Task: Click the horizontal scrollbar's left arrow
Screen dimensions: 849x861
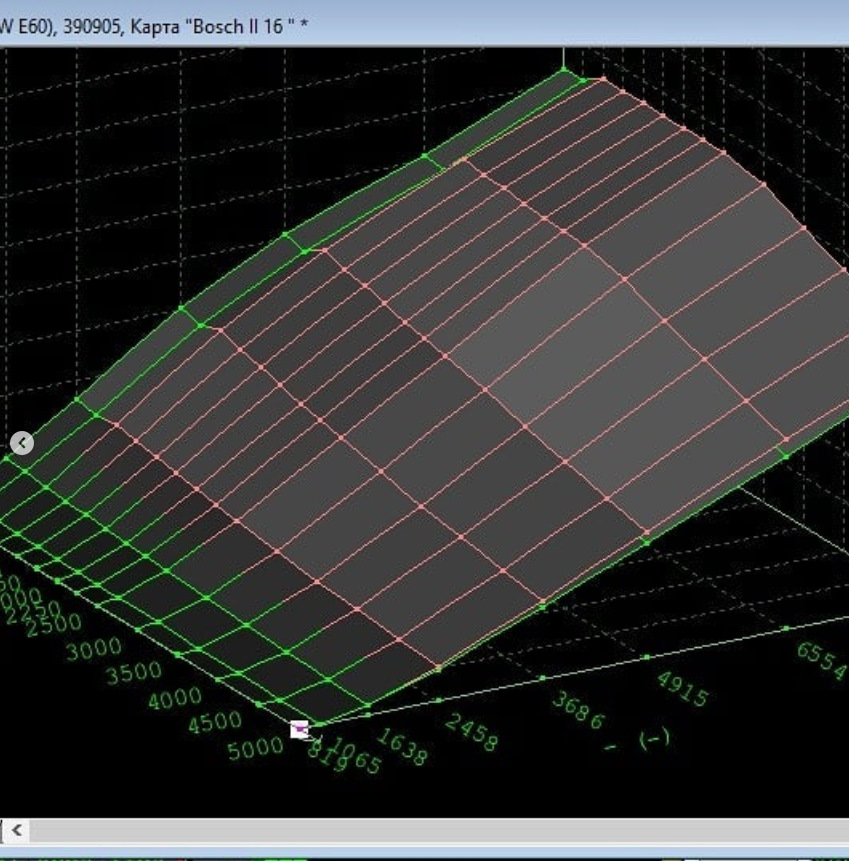Action: pyautogui.click(x=17, y=829)
